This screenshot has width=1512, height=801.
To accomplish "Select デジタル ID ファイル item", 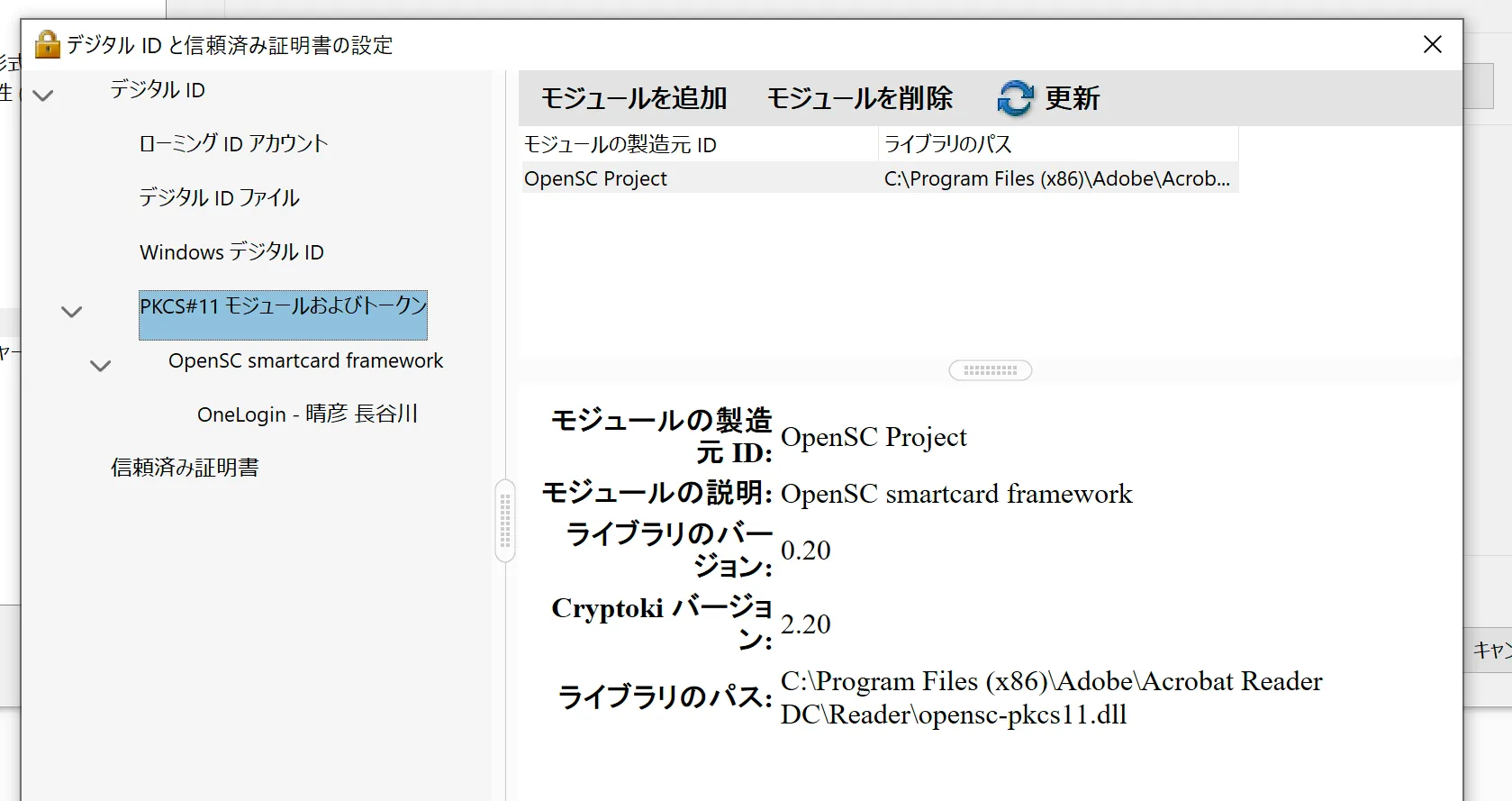I will coord(219,198).
